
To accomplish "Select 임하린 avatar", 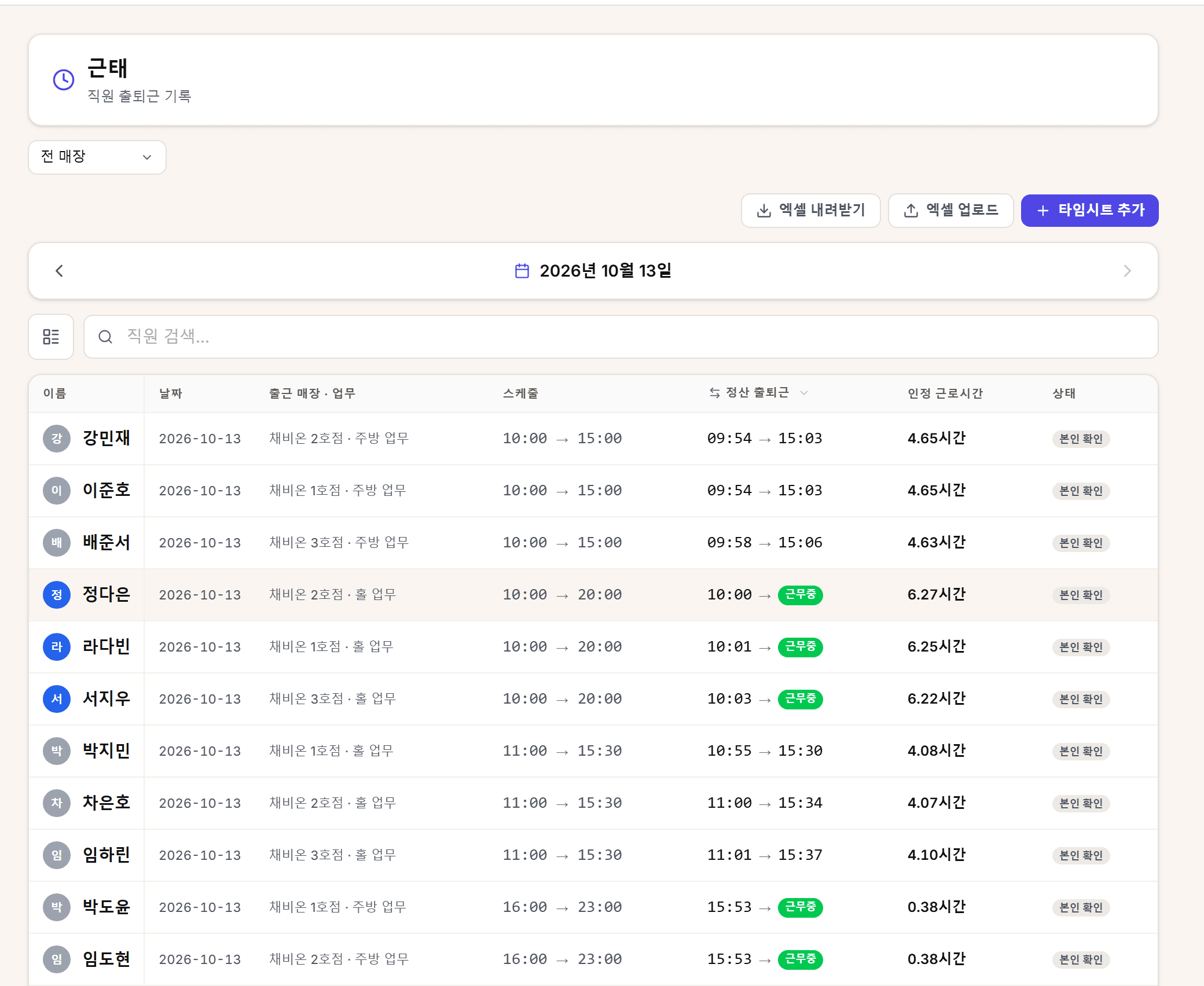I will coord(57,855).
